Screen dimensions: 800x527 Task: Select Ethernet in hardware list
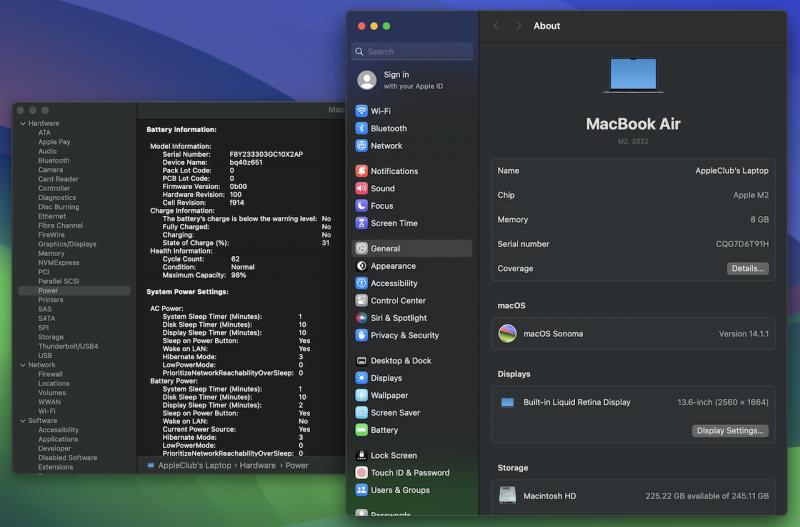[52, 216]
